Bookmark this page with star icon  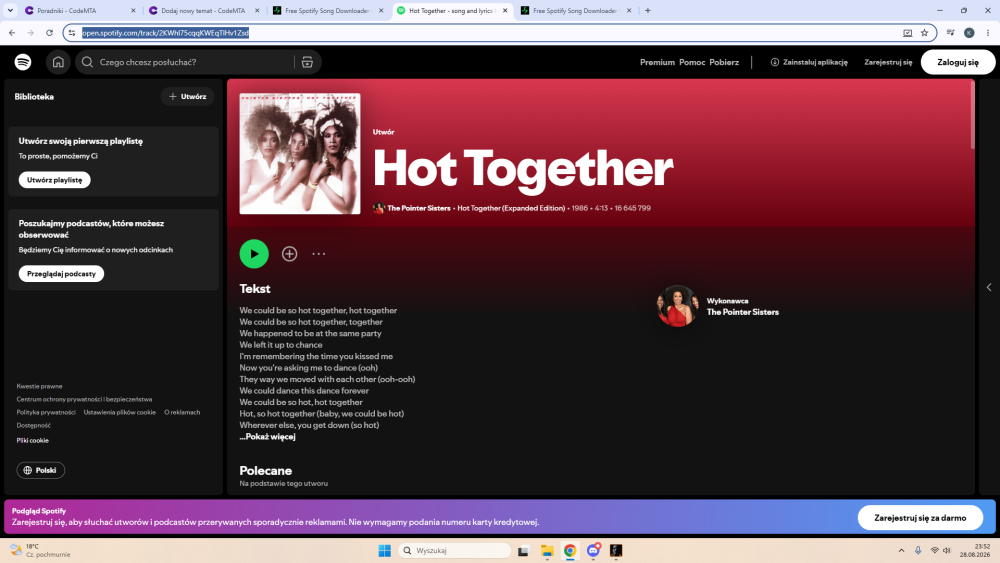[x=924, y=33]
